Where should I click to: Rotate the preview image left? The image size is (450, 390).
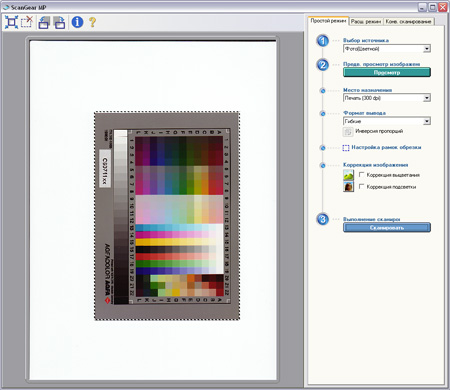(x=44, y=22)
